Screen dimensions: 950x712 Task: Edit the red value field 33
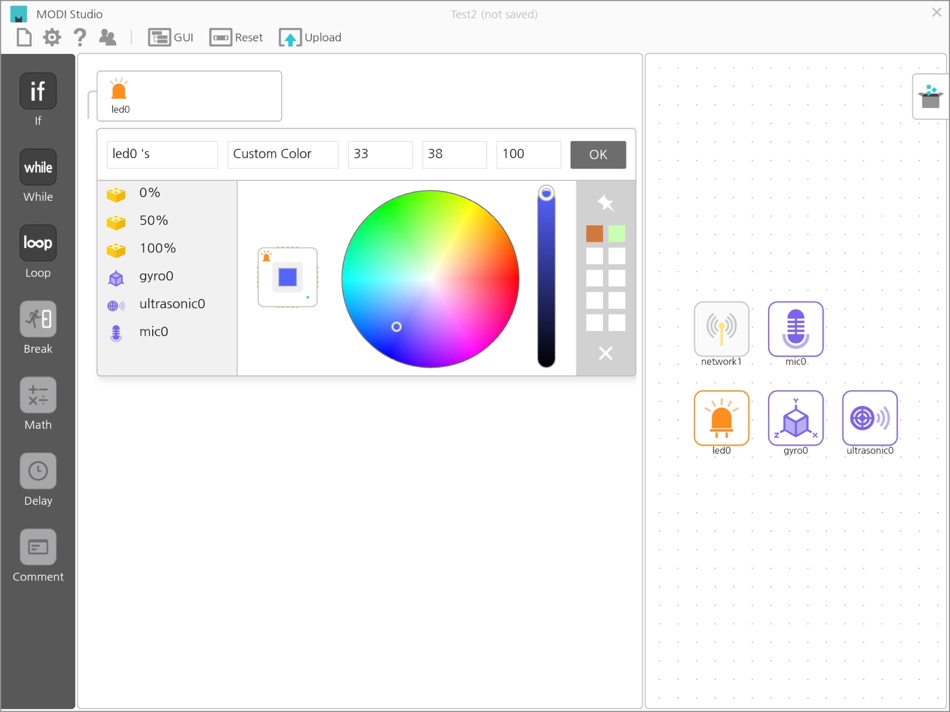tap(380, 155)
